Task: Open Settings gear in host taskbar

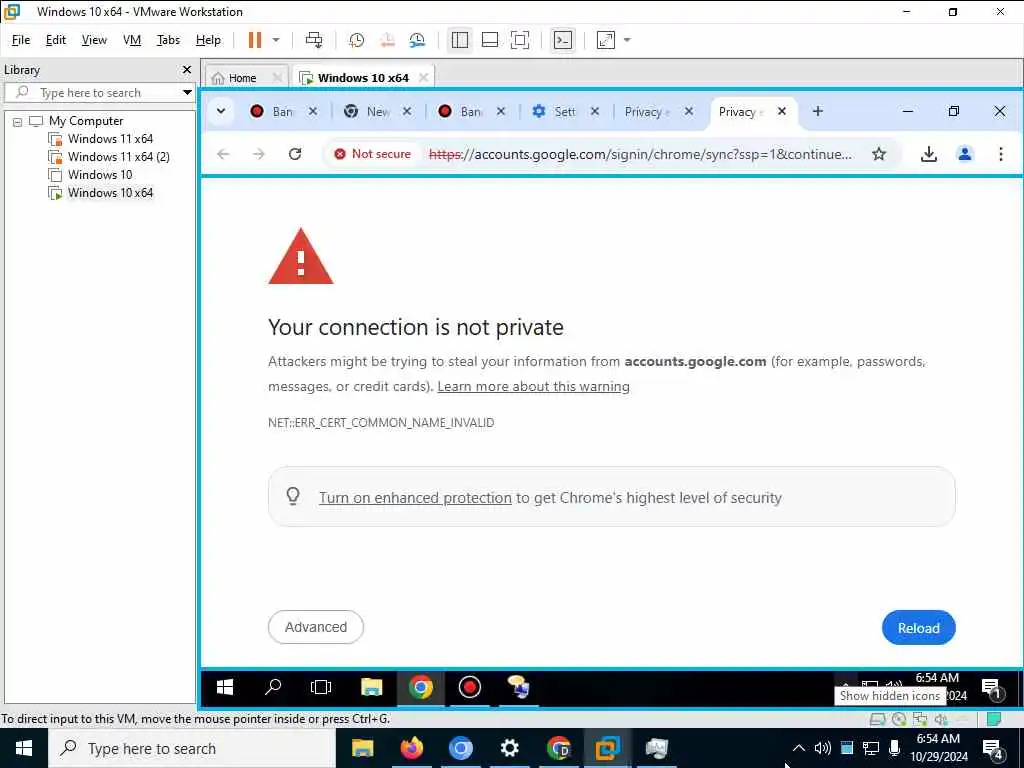Action: tap(509, 748)
